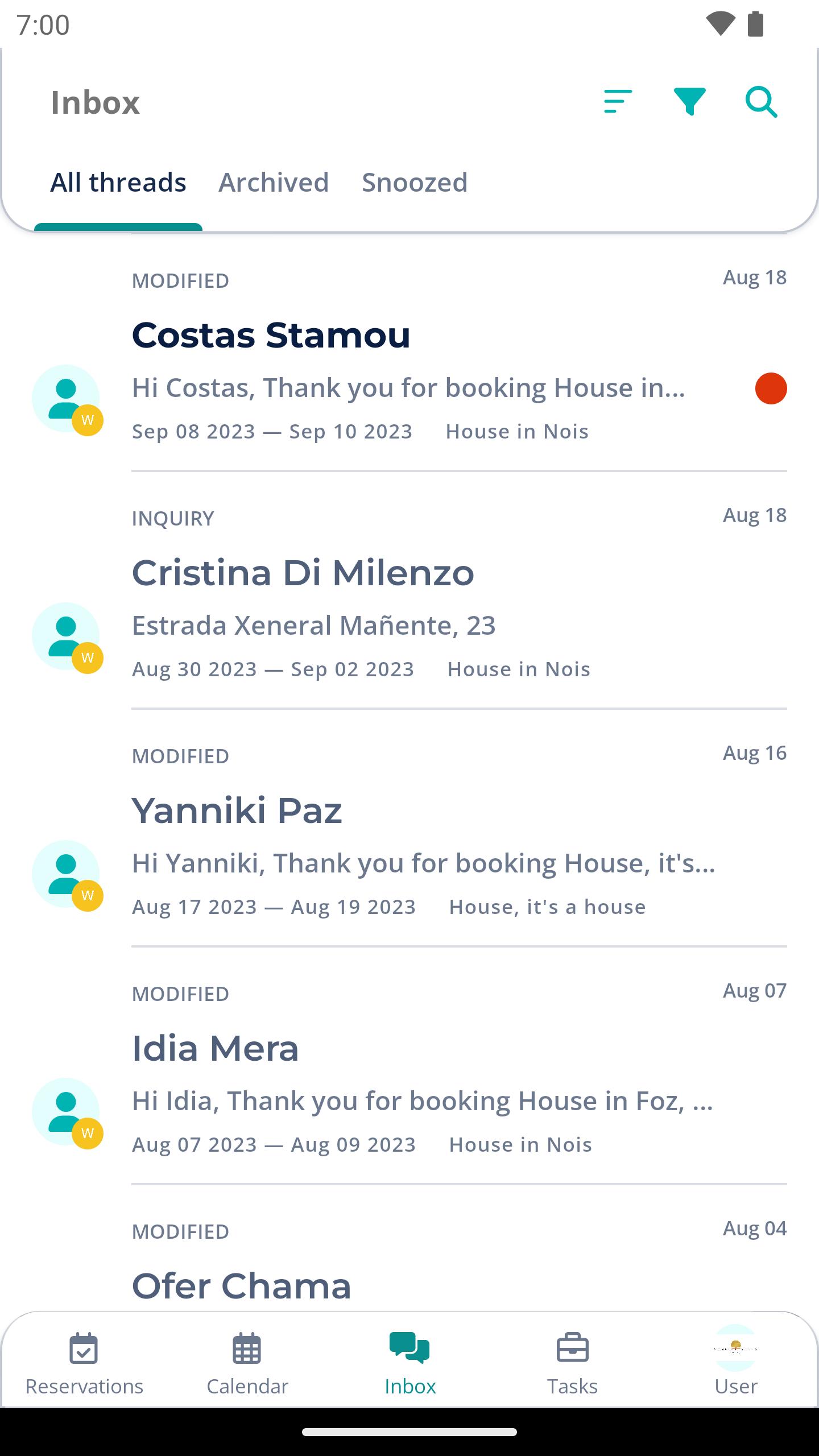Open the User profile avatar
Image resolution: width=819 pixels, height=1456 pixels.
736,1348
